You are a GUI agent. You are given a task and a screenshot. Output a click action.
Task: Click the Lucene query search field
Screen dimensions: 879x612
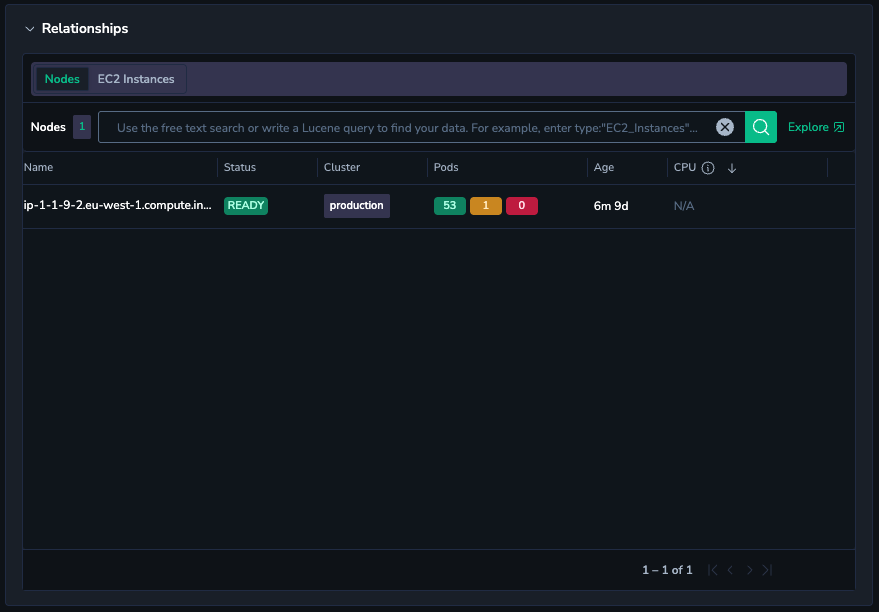[x=407, y=128]
